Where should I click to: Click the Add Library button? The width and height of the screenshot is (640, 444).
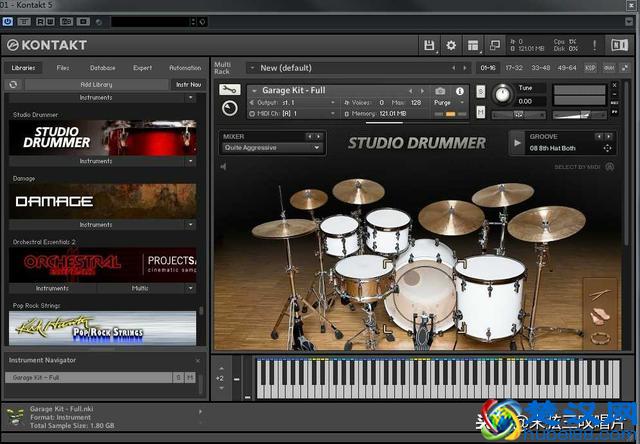tap(96, 85)
